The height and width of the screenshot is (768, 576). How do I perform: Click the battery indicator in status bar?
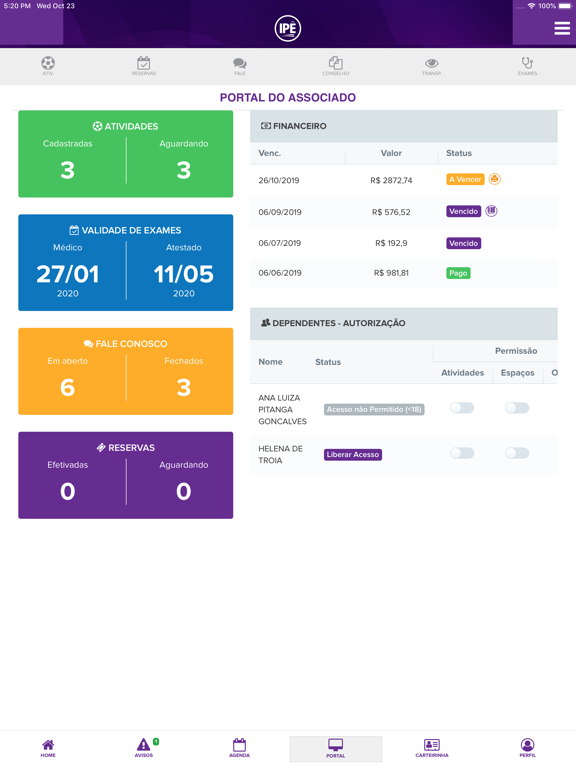coord(565,6)
